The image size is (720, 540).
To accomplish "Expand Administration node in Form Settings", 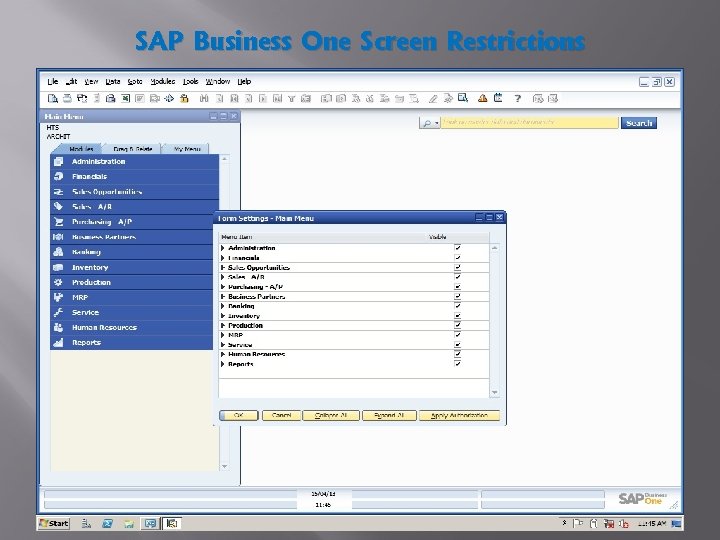I will pos(223,248).
